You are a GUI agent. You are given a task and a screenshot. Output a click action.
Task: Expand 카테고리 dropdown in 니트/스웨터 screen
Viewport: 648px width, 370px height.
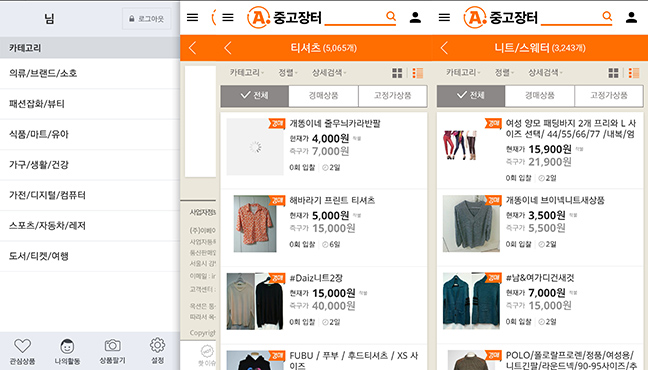click(463, 73)
